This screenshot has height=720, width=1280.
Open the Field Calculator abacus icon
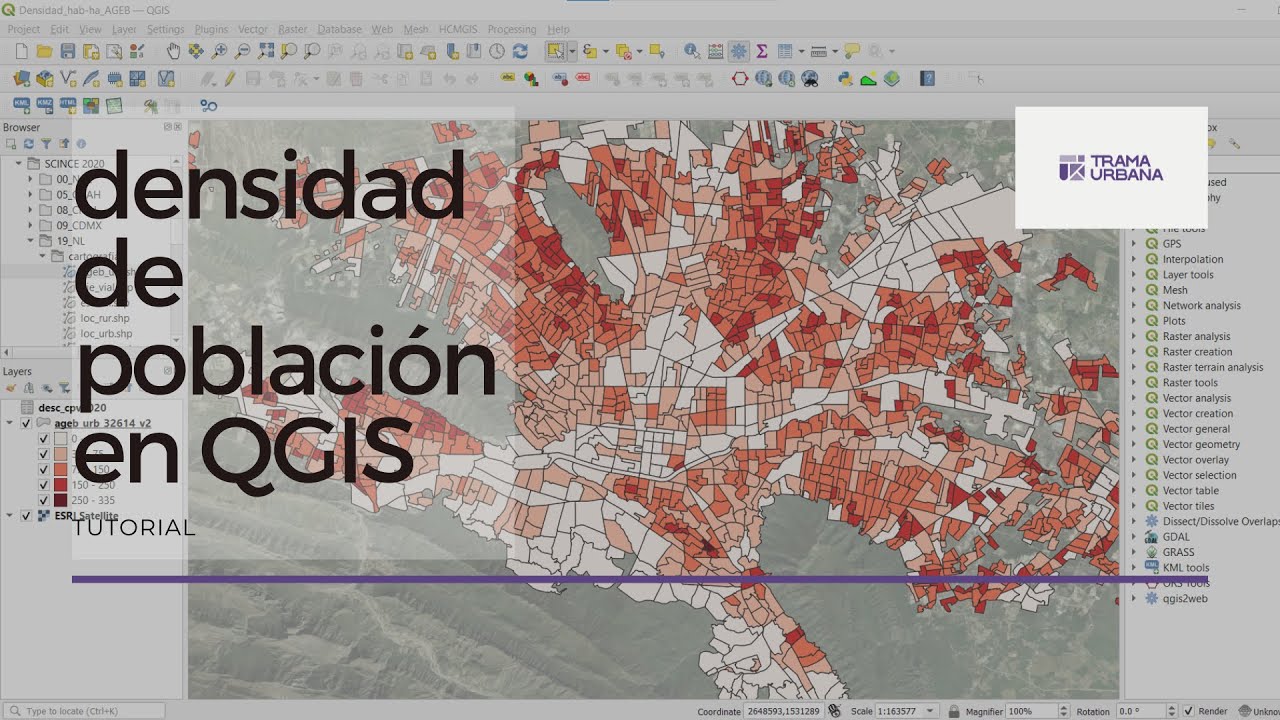(715, 51)
